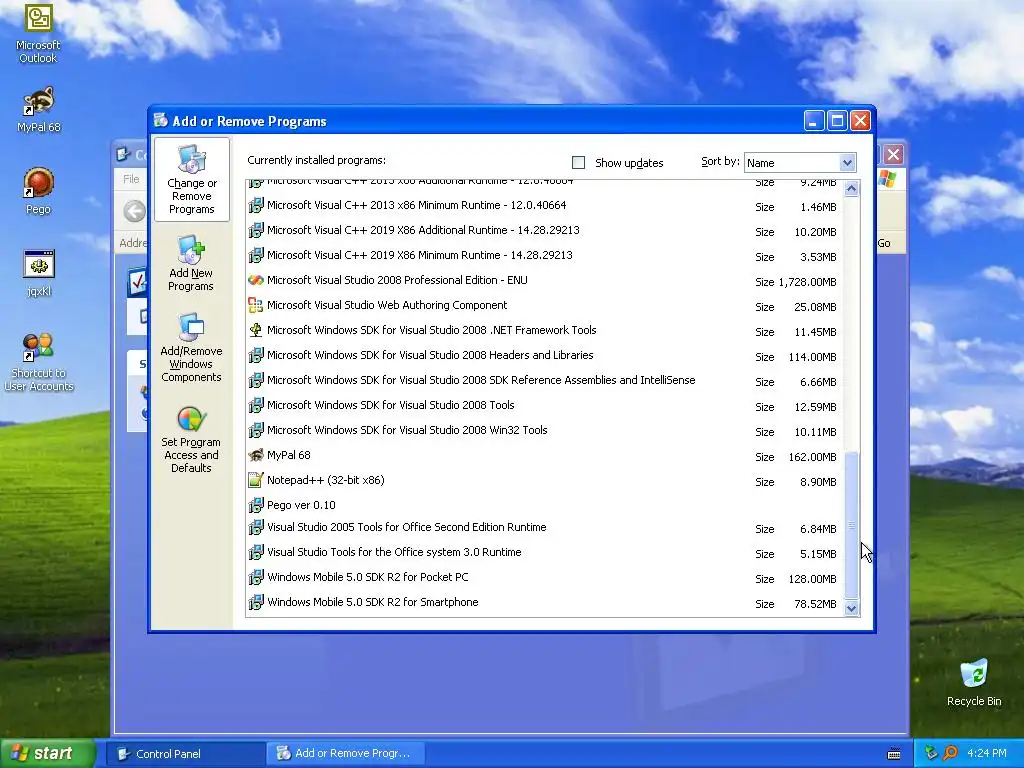
Task: Open File menu in Control Panel window
Action: [131, 179]
